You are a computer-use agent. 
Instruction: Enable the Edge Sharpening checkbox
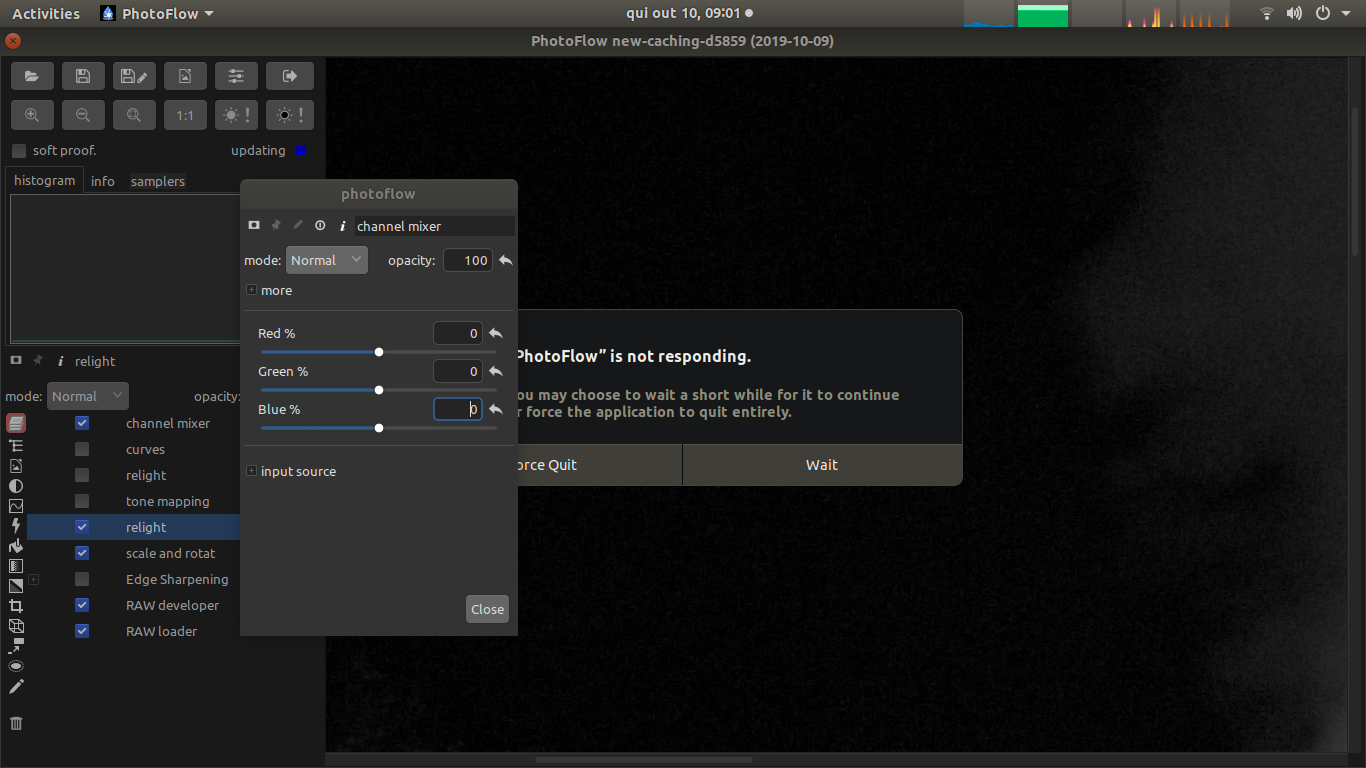click(82, 579)
